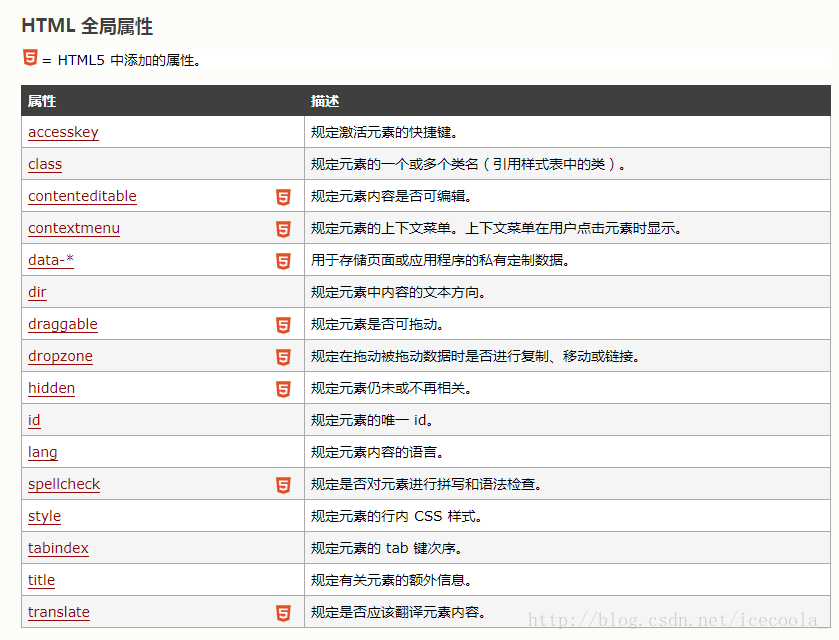
Task: Click the HTML5 badge beside draggable
Action: click(282, 324)
